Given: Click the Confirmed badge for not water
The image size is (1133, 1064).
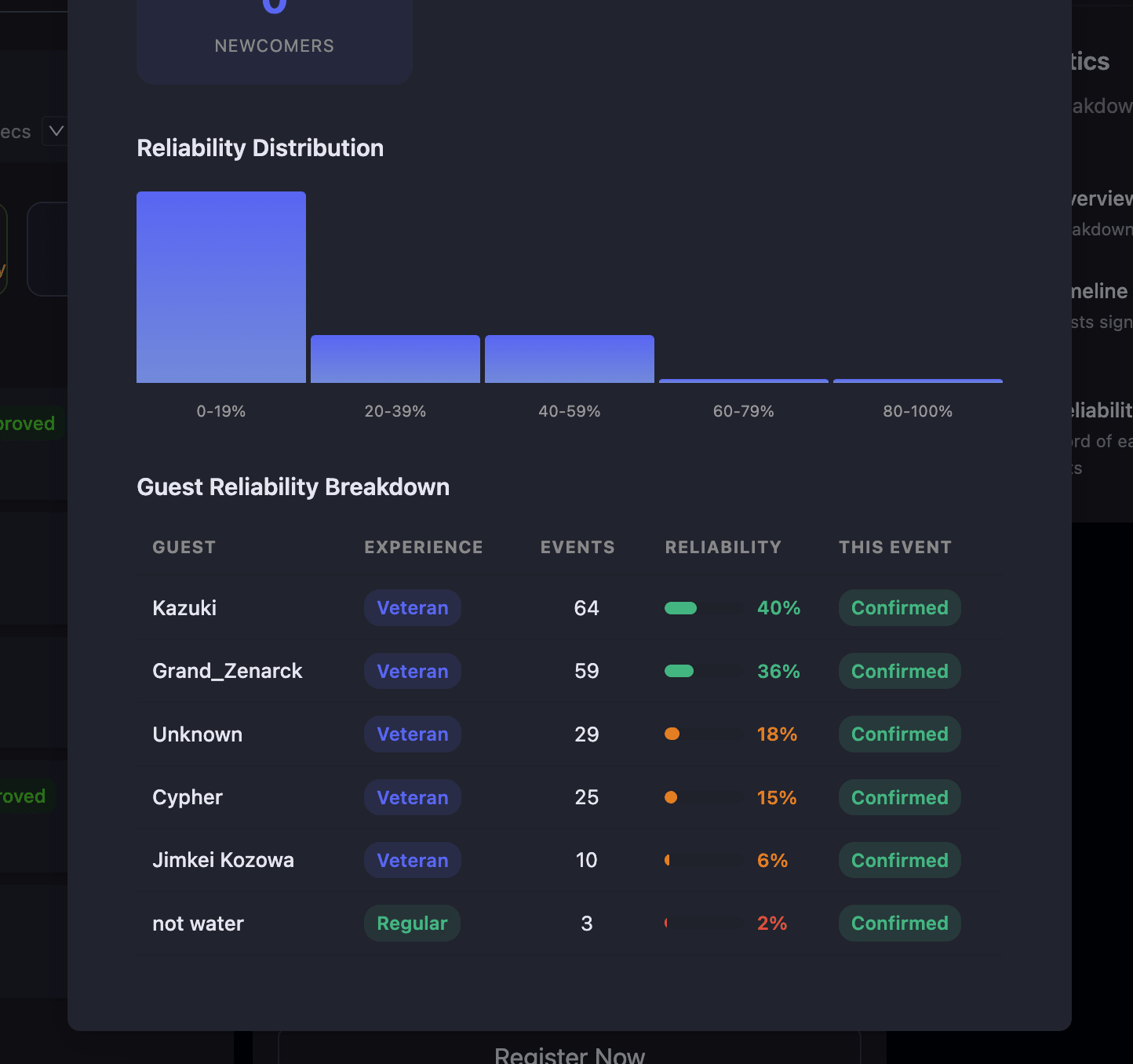Looking at the screenshot, I should [x=899, y=923].
